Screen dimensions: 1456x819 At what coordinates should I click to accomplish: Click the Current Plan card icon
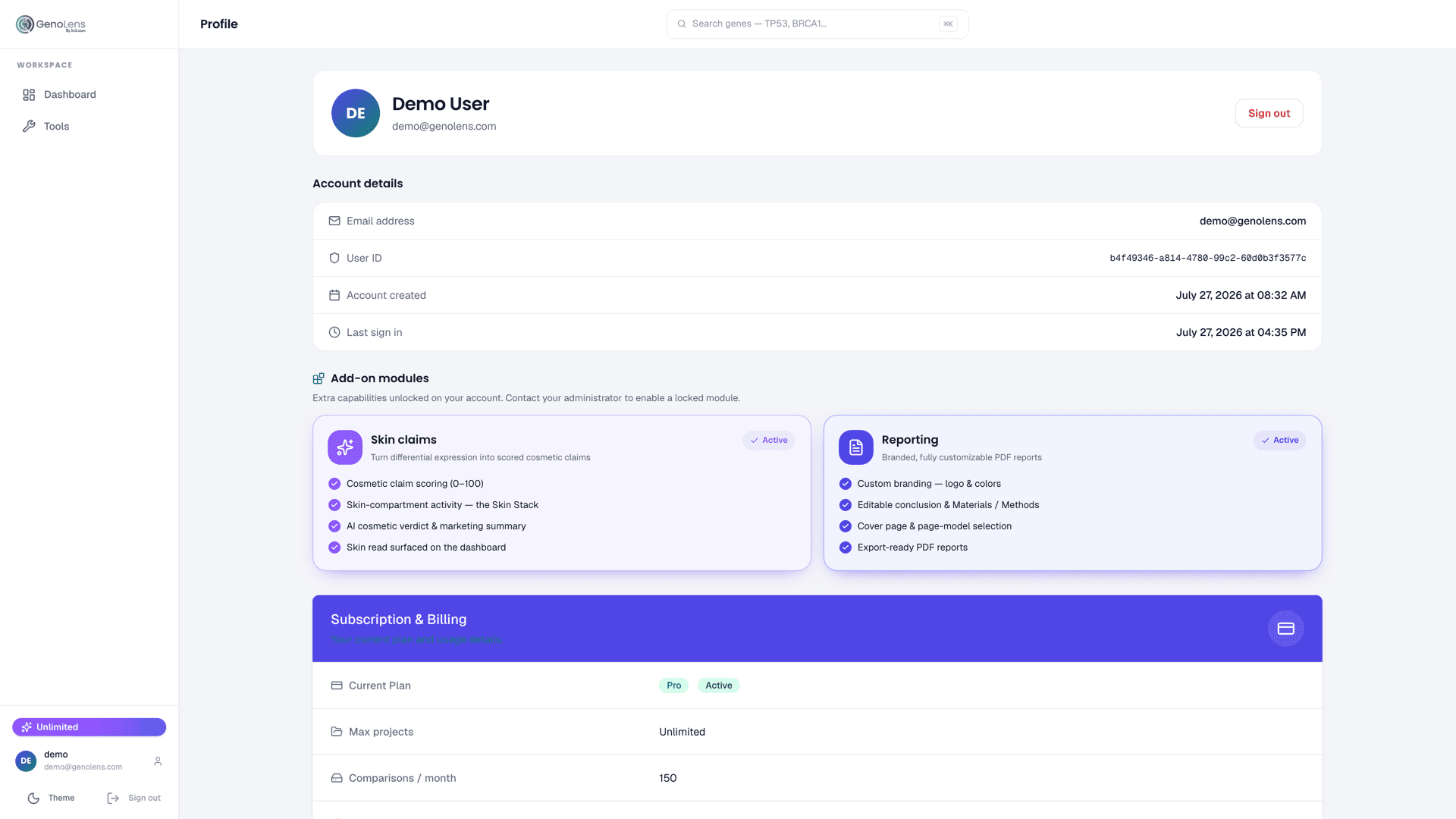(337, 686)
